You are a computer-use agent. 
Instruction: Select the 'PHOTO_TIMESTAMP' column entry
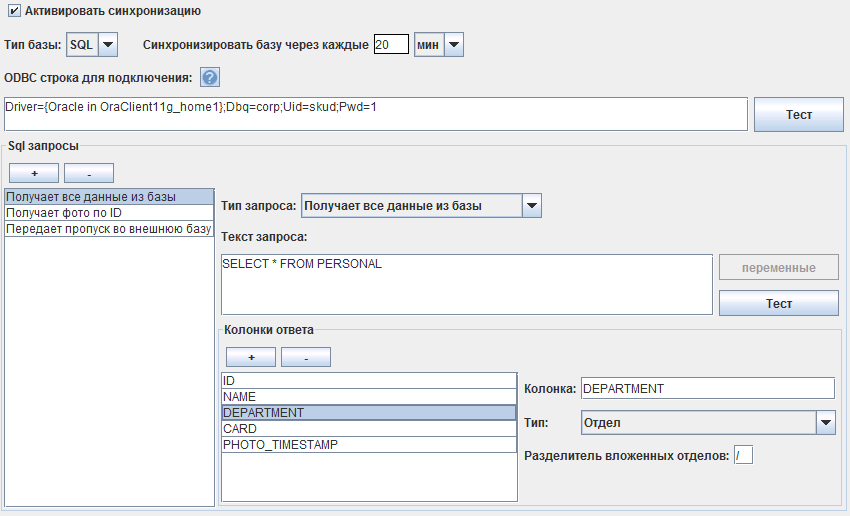(x=369, y=445)
